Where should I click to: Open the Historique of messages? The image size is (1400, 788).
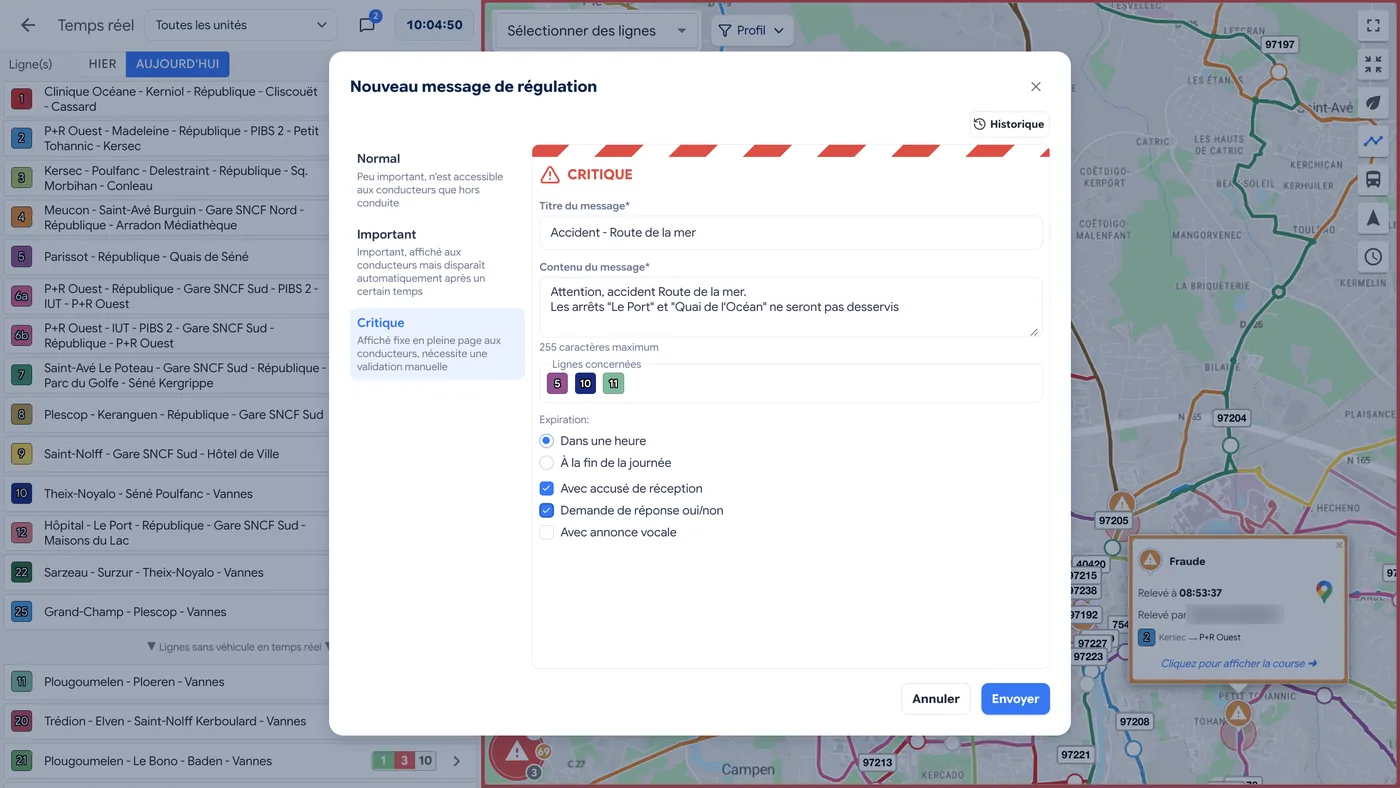tap(1009, 124)
